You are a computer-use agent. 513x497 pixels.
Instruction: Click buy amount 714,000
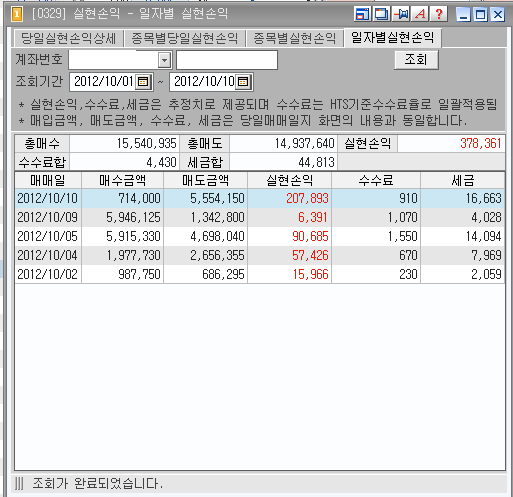(x=139, y=198)
